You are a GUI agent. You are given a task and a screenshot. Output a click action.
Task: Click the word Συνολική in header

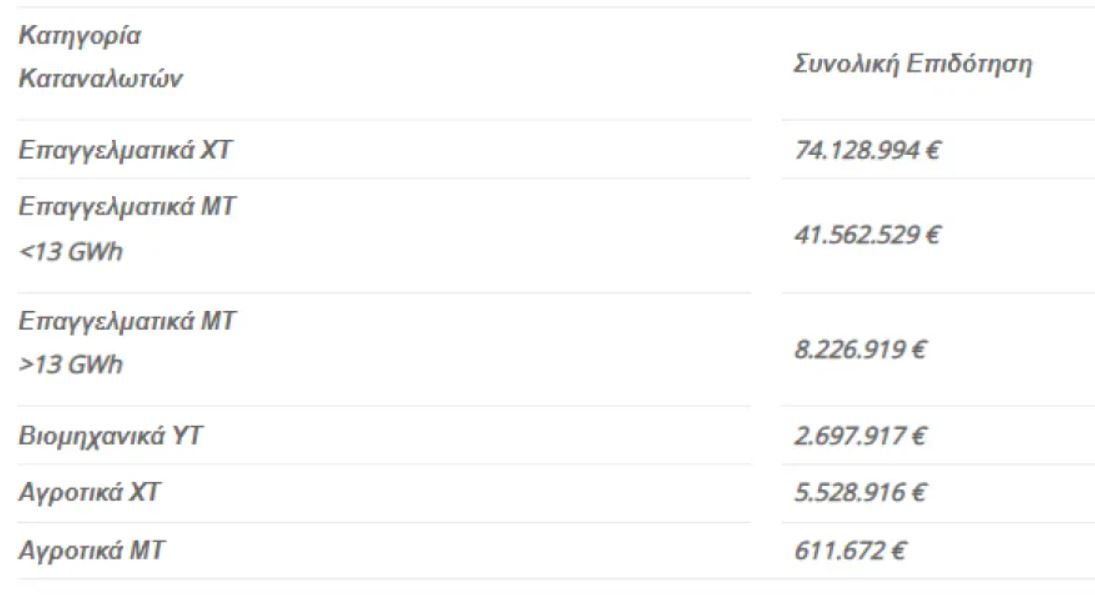(x=846, y=64)
